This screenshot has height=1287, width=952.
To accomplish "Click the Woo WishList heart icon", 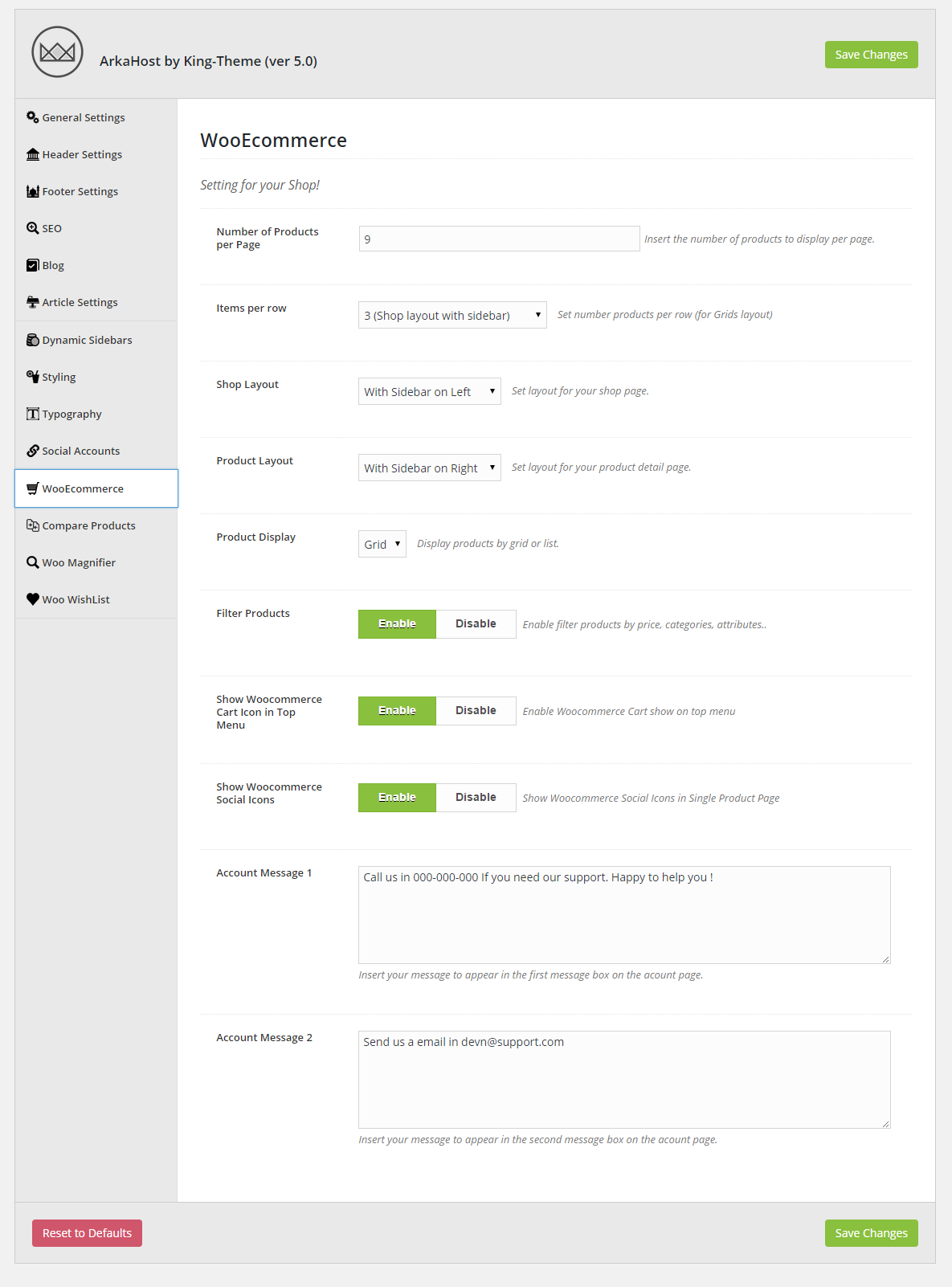I will tap(32, 599).
